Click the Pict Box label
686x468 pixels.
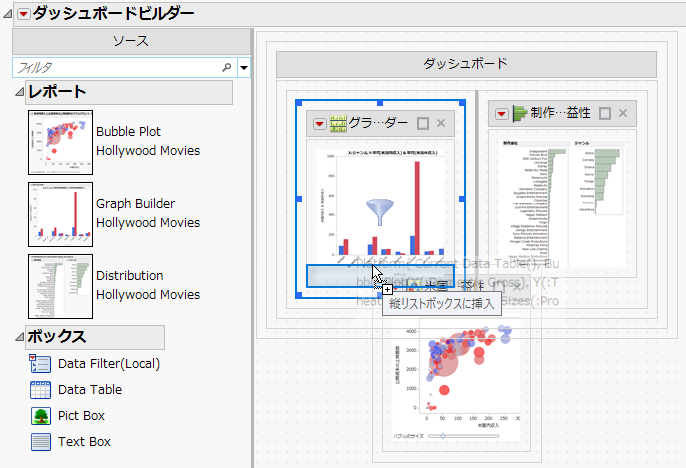[x=81, y=416]
